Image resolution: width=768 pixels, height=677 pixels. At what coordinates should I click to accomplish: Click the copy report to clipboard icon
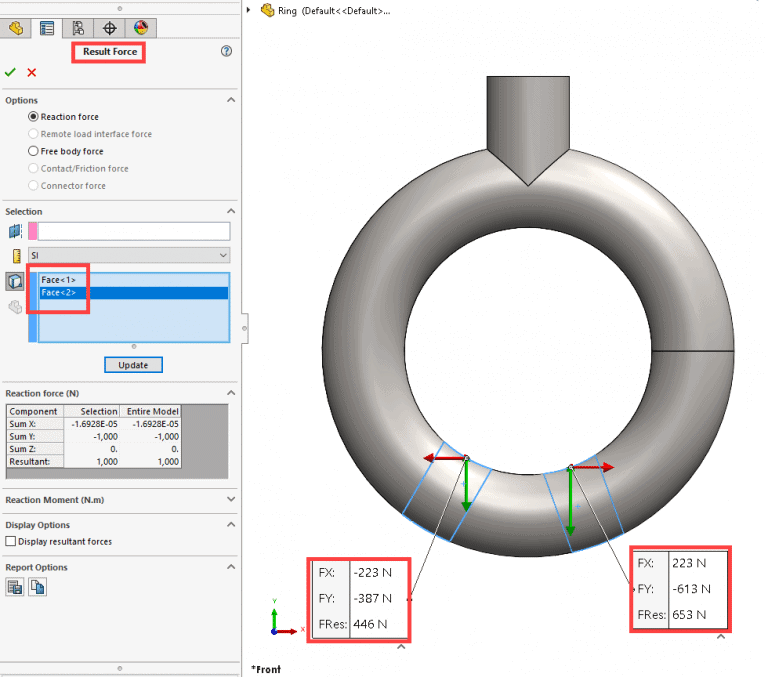pos(37,588)
